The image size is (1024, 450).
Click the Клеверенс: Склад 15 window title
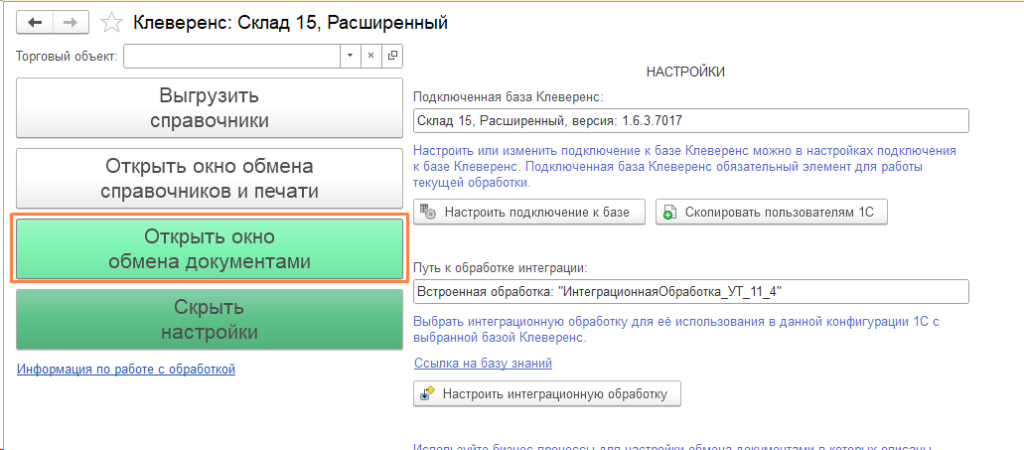(290, 21)
